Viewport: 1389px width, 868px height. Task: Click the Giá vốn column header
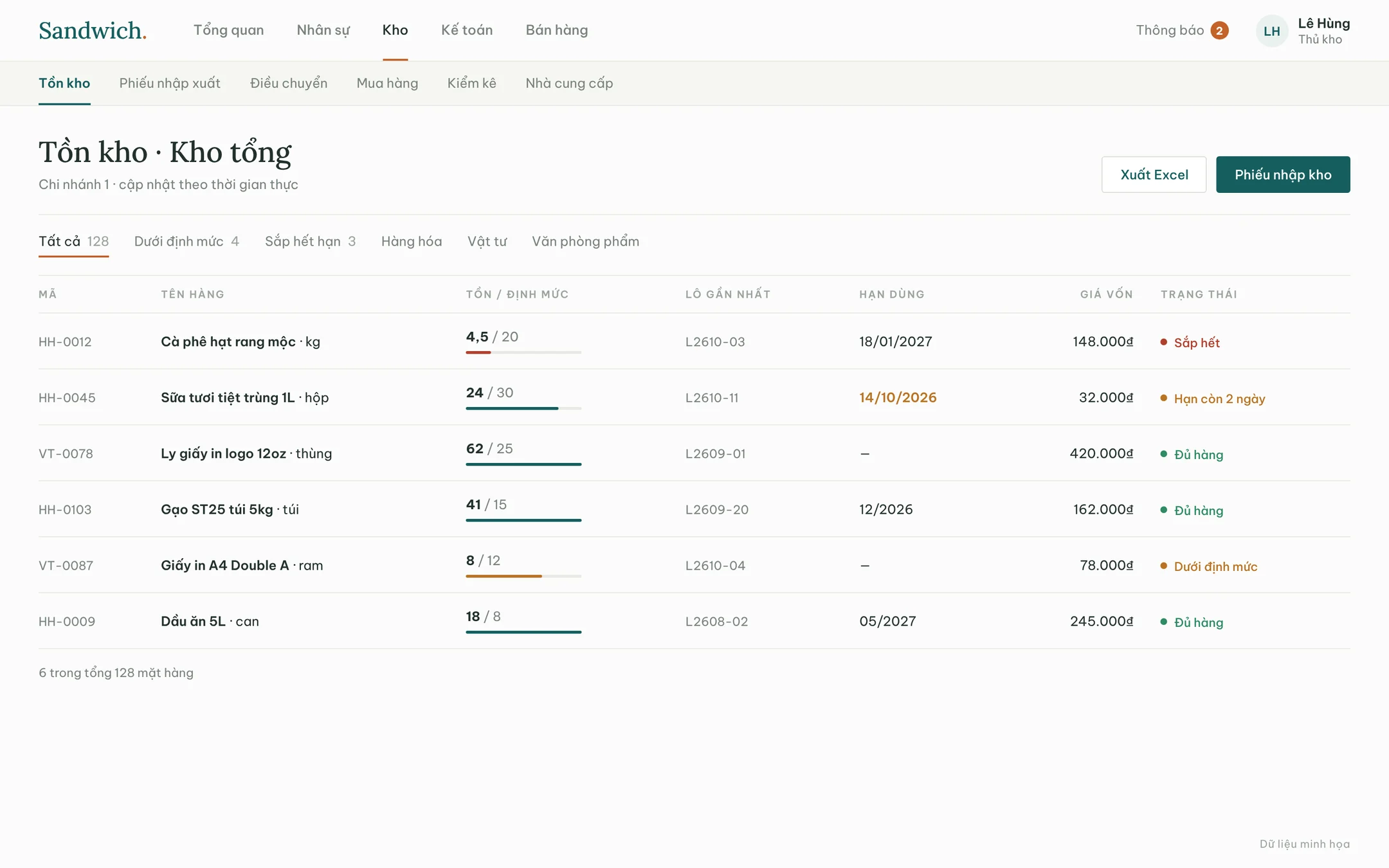[1106, 294]
